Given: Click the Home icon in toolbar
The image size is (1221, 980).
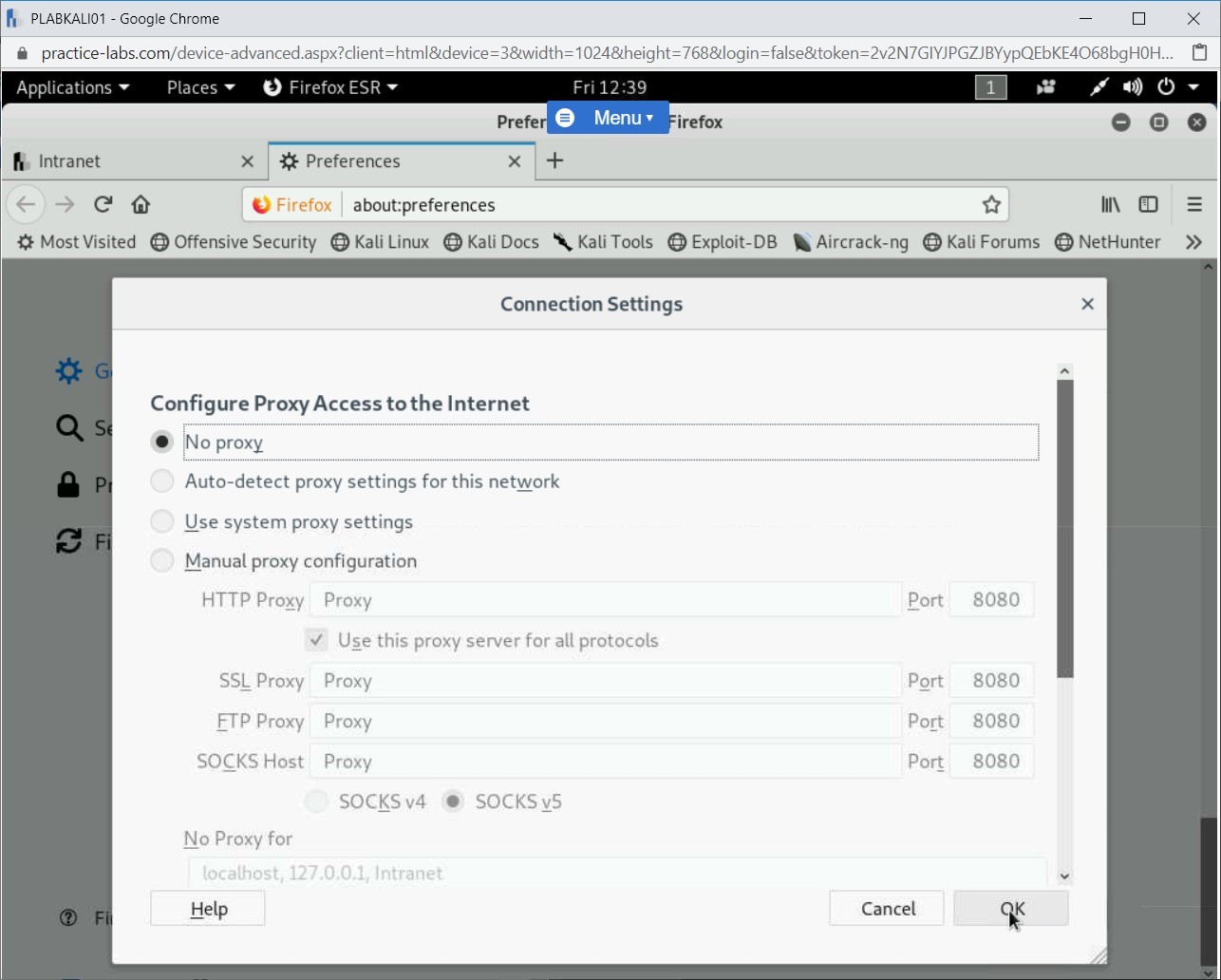Looking at the screenshot, I should coord(141,204).
